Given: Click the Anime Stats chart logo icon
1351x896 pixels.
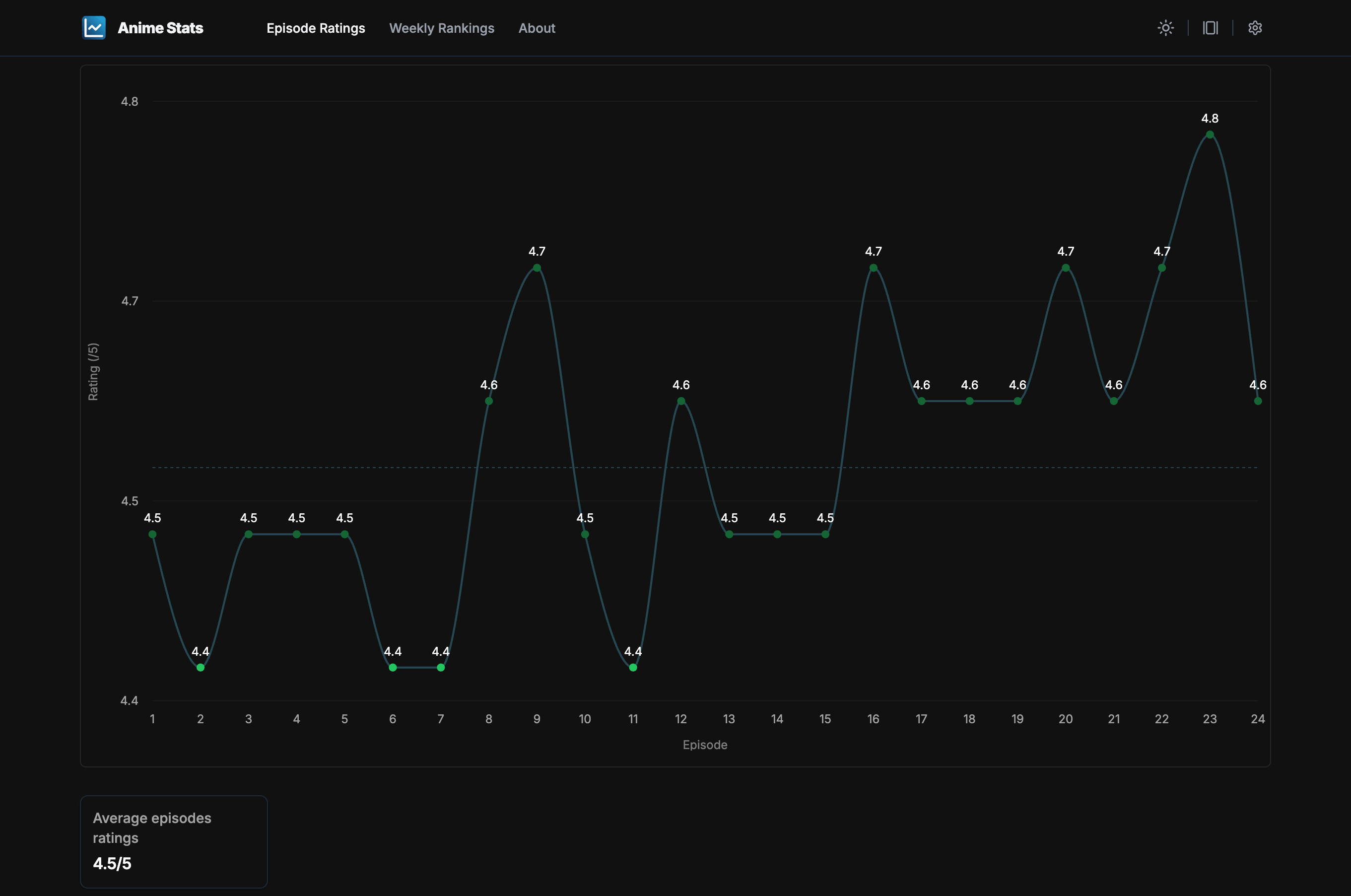Looking at the screenshot, I should (x=94, y=27).
